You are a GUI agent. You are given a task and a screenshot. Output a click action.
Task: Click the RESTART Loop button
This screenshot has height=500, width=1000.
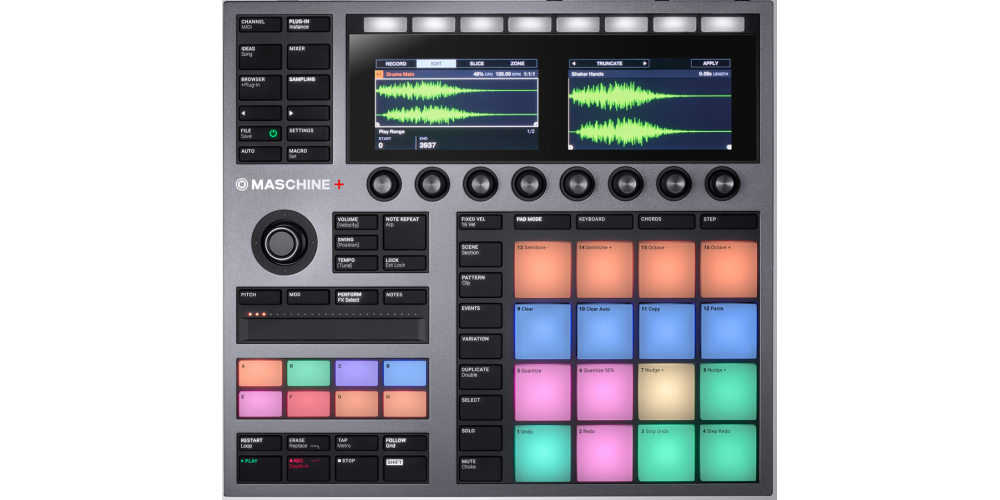click(x=260, y=443)
